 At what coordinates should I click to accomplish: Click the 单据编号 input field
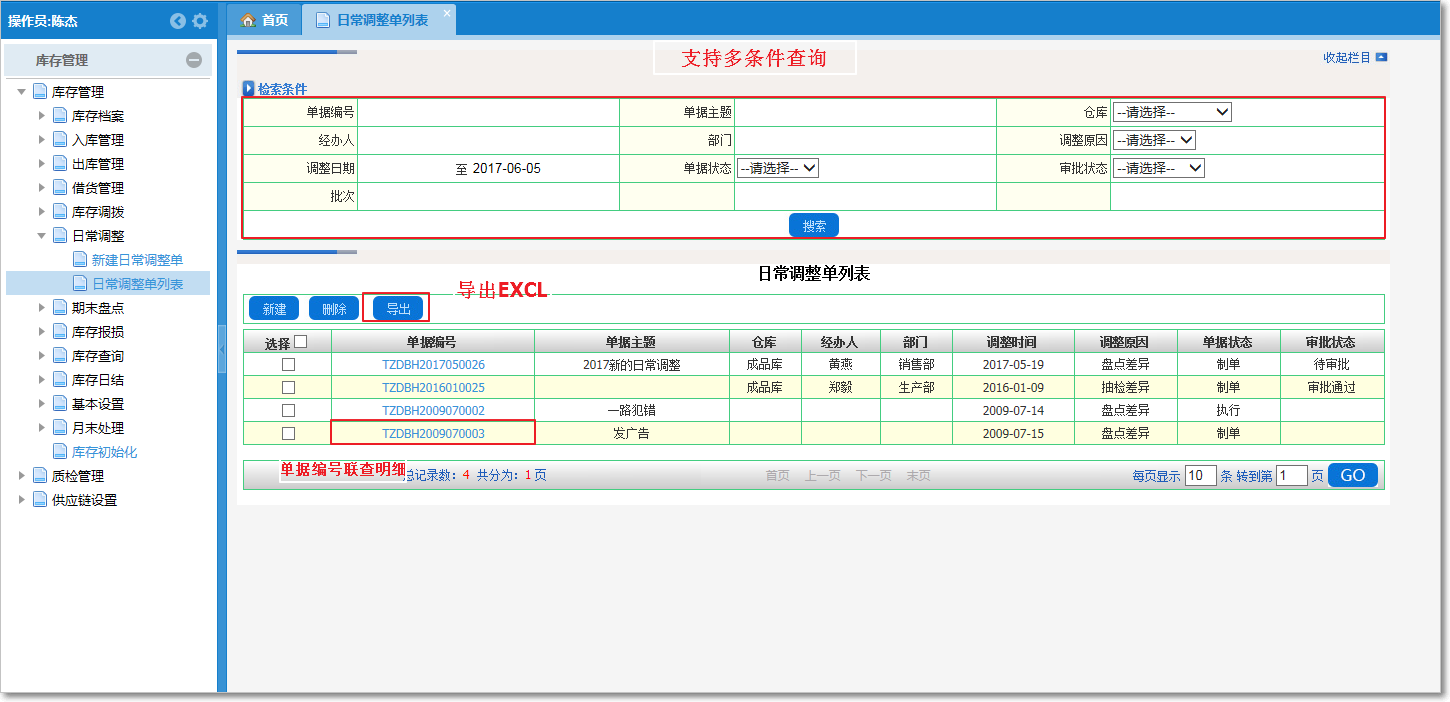(488, 112)
